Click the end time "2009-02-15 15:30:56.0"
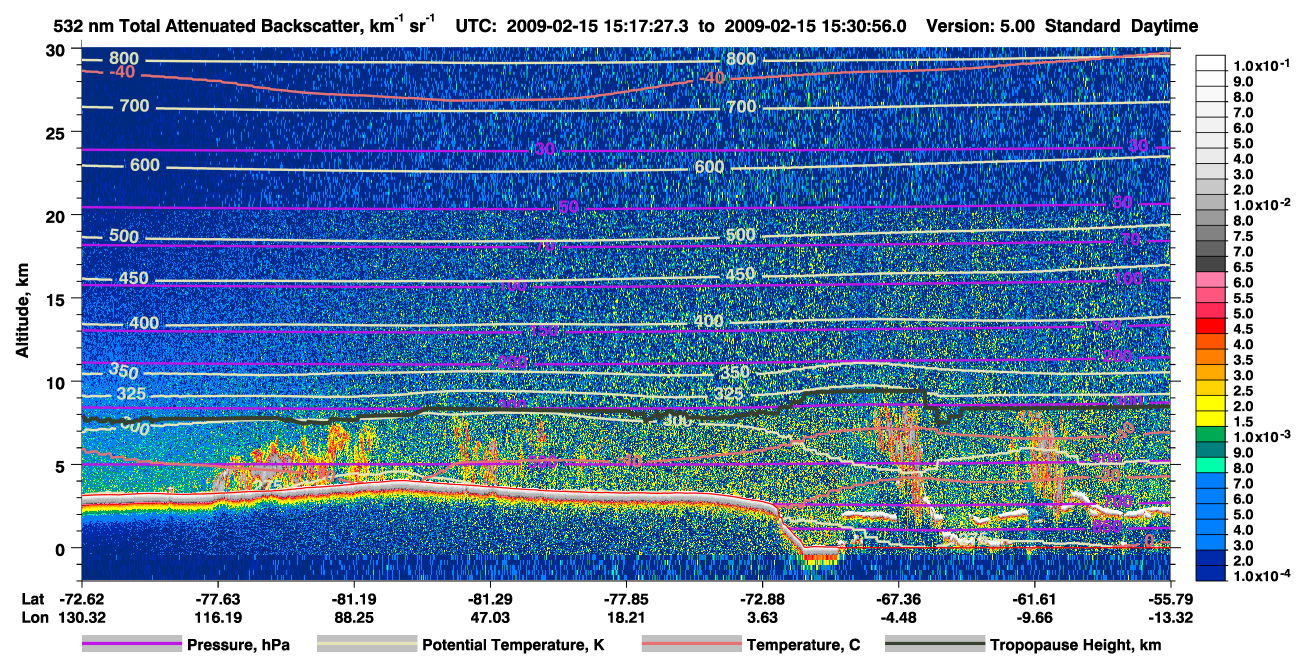 point(814,26)
